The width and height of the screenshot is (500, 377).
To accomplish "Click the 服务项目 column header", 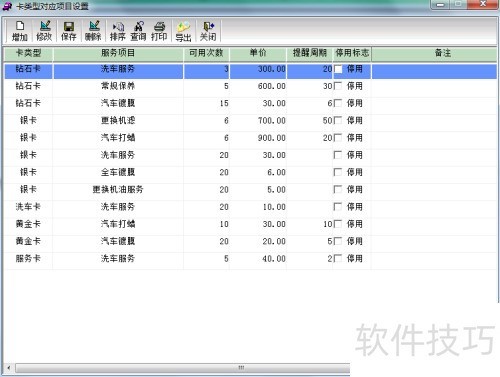I will click(x=118, y=53).
